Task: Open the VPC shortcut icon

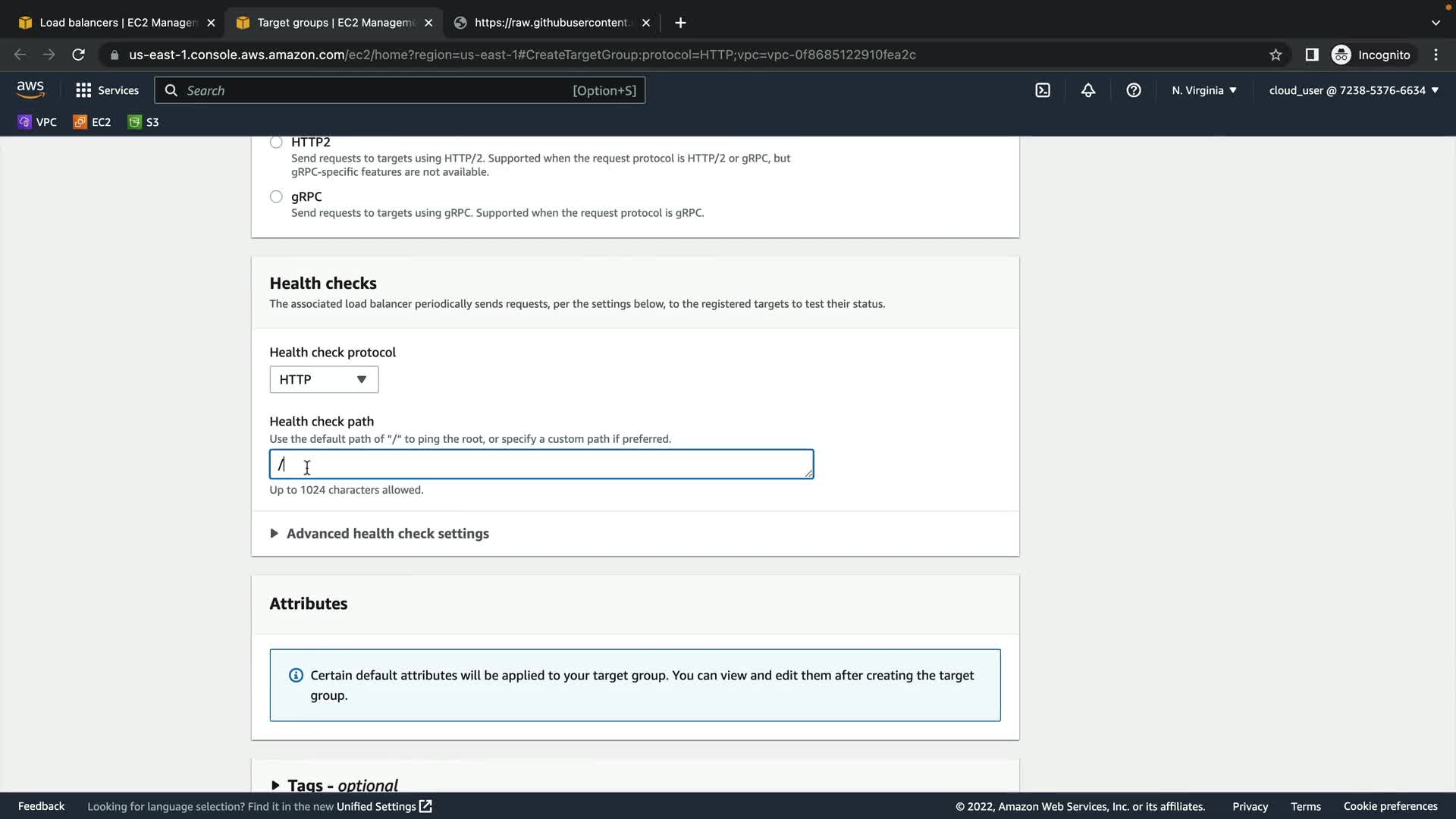Action: click(37, 122)
